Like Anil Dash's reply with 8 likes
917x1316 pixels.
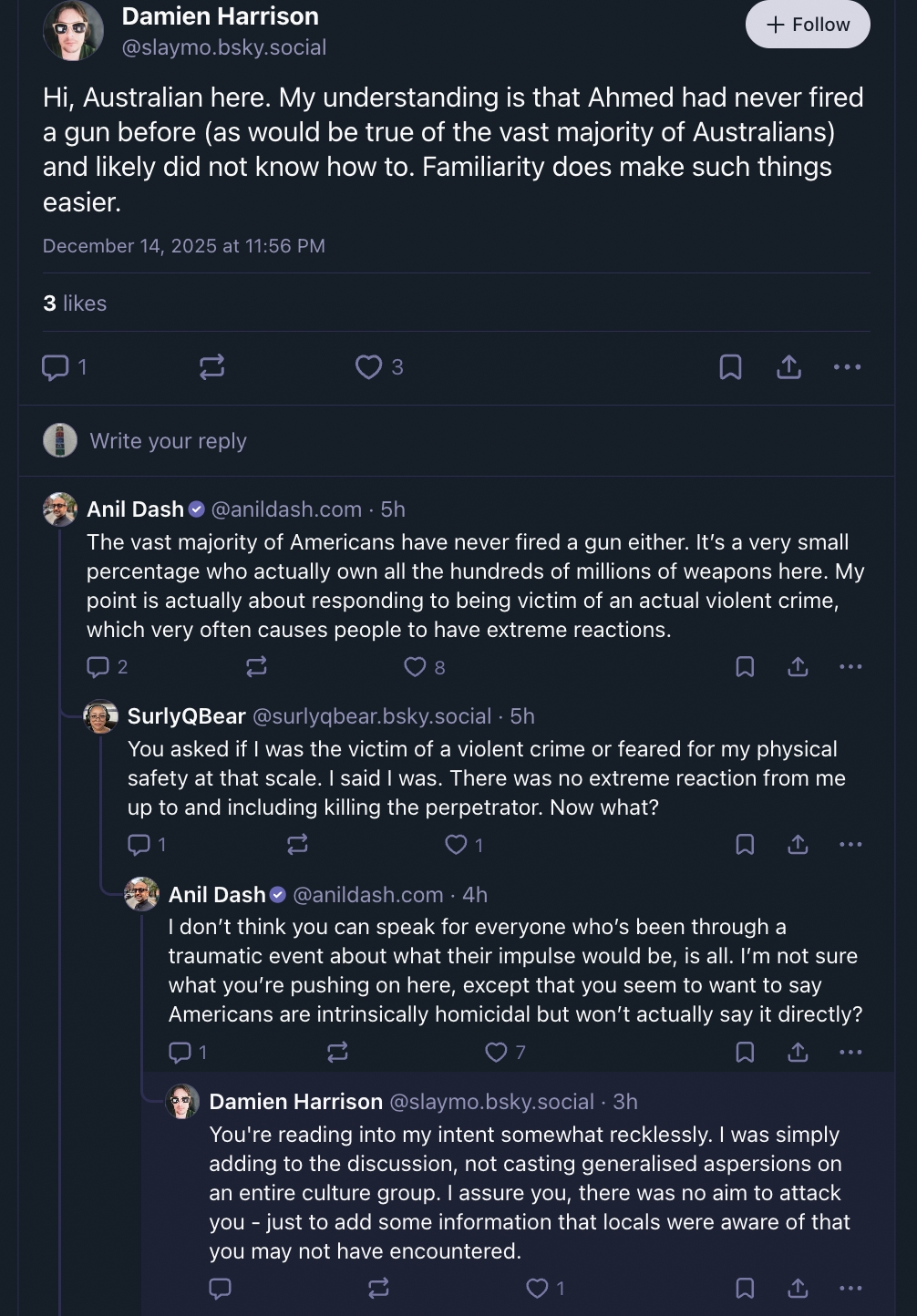[415, 667]
